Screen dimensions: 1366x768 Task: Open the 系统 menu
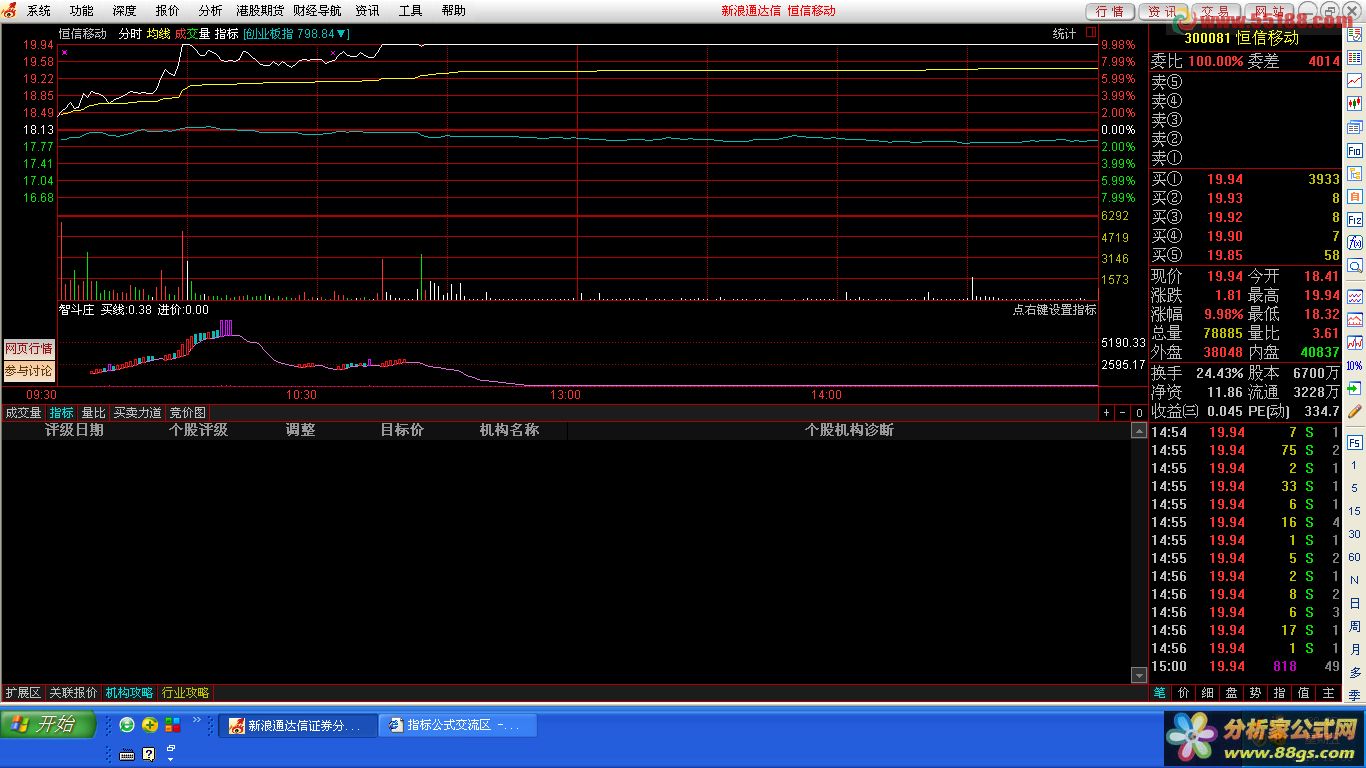pyautogui.click(x=39, y=11)
